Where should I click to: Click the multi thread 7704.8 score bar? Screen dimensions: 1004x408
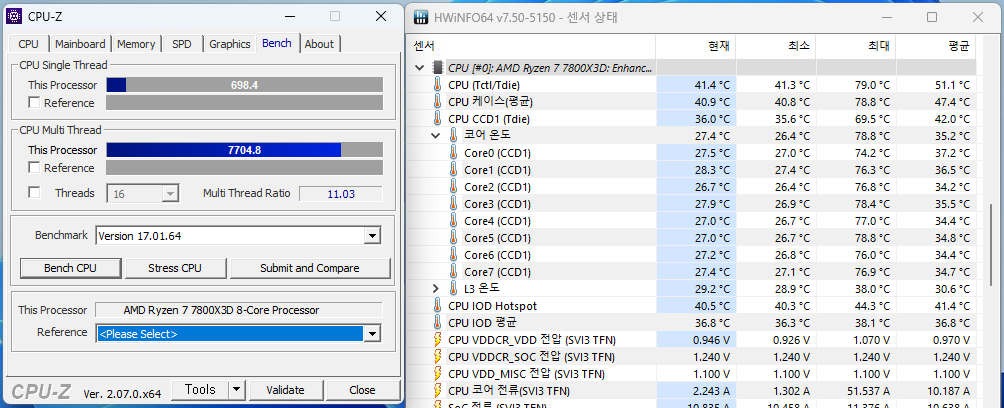pos(244,150)
